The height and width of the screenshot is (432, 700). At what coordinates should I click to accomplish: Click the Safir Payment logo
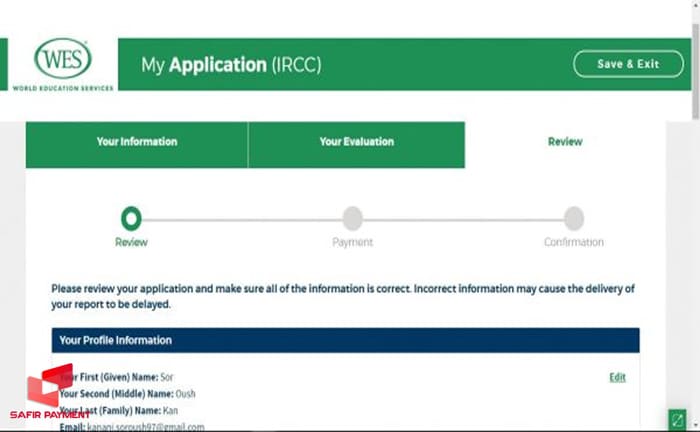50,392
